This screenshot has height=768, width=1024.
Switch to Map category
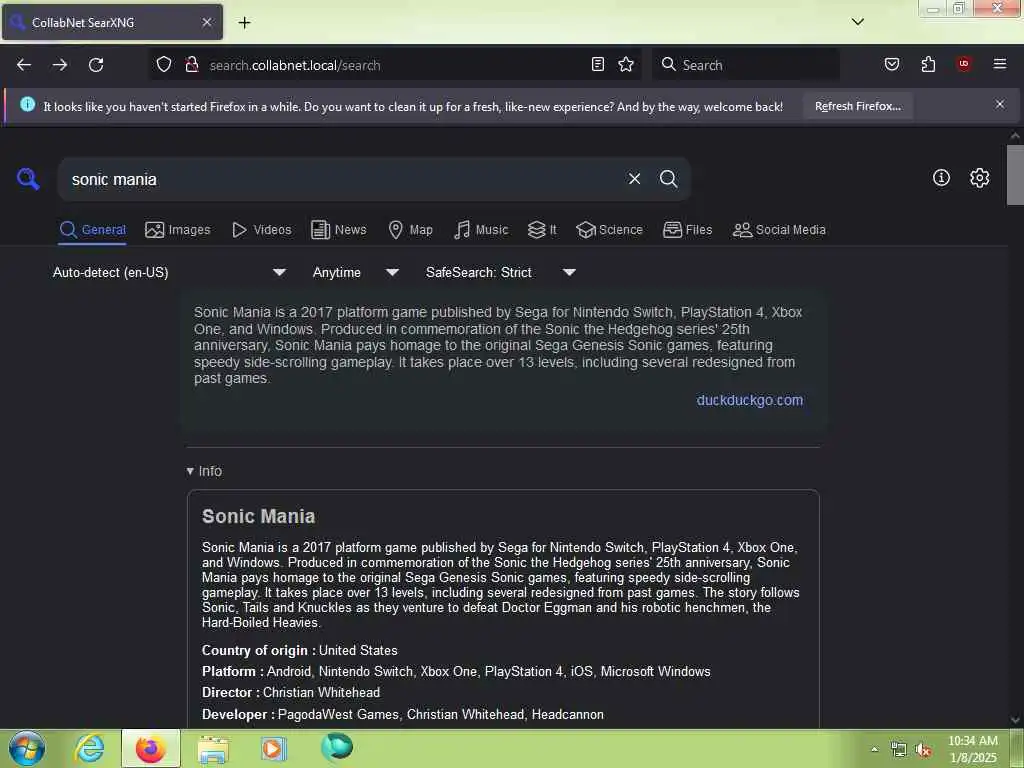tap(410, 230)
